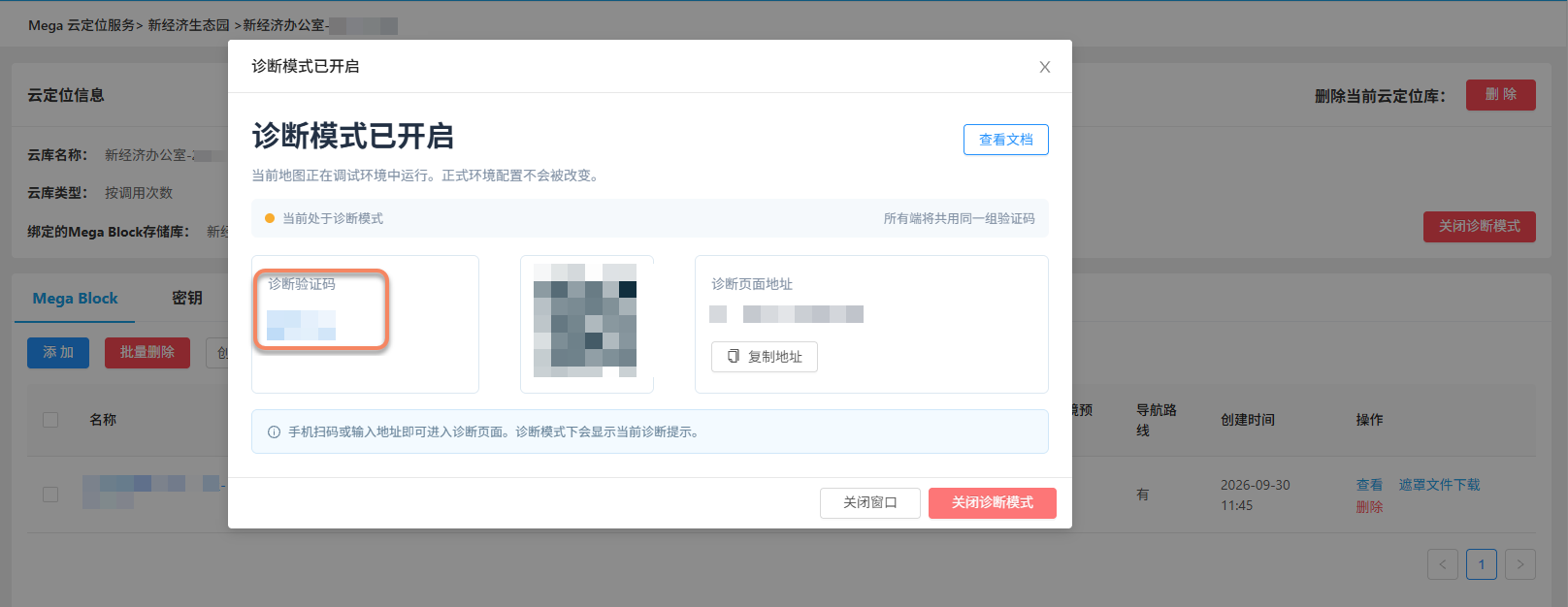Click the 批量删除 button
Viewport: 1568px width, 607px height.
coord(147,353)
